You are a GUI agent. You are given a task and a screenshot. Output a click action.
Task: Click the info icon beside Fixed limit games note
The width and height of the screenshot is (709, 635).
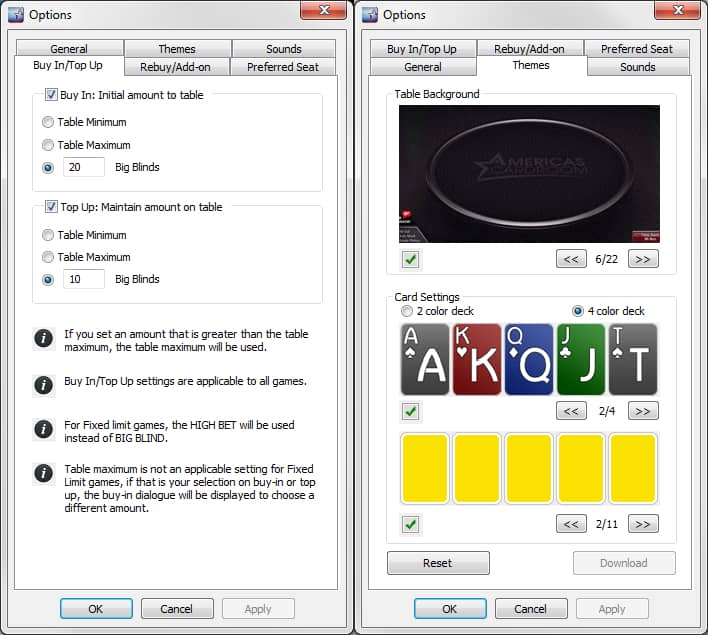pos(43,429)
